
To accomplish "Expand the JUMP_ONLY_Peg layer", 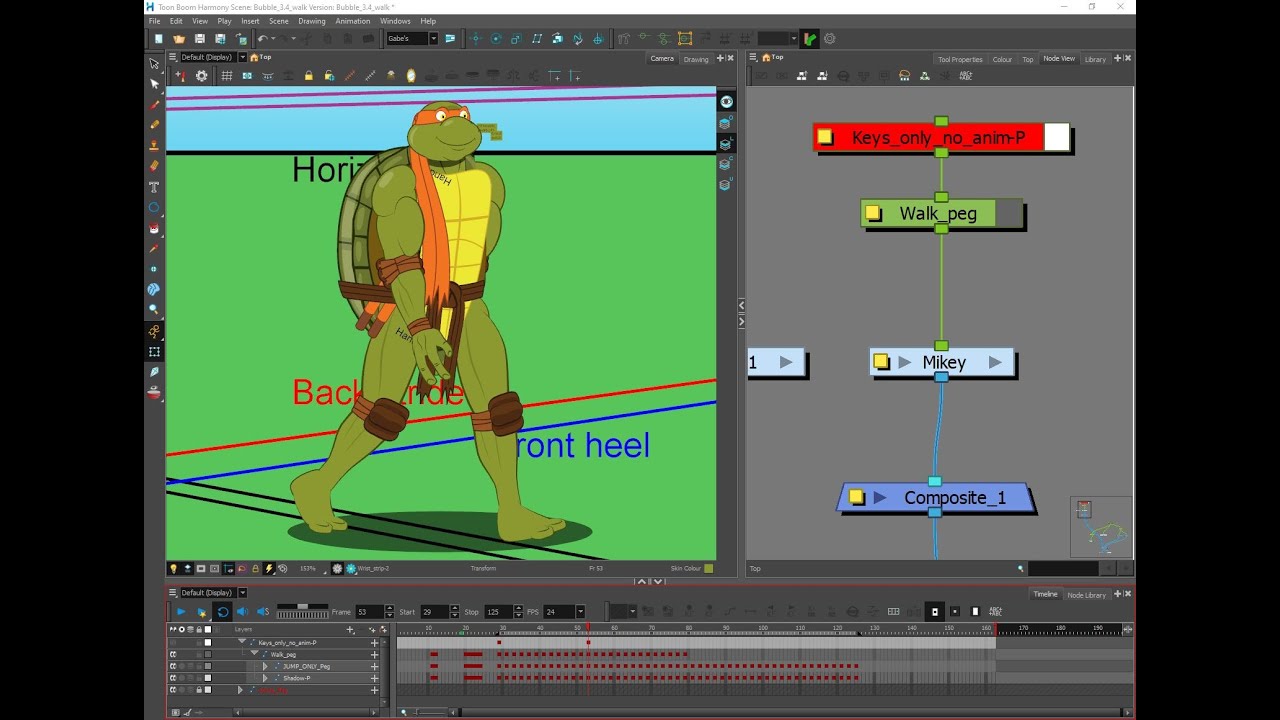I will [x=265, y=666].
